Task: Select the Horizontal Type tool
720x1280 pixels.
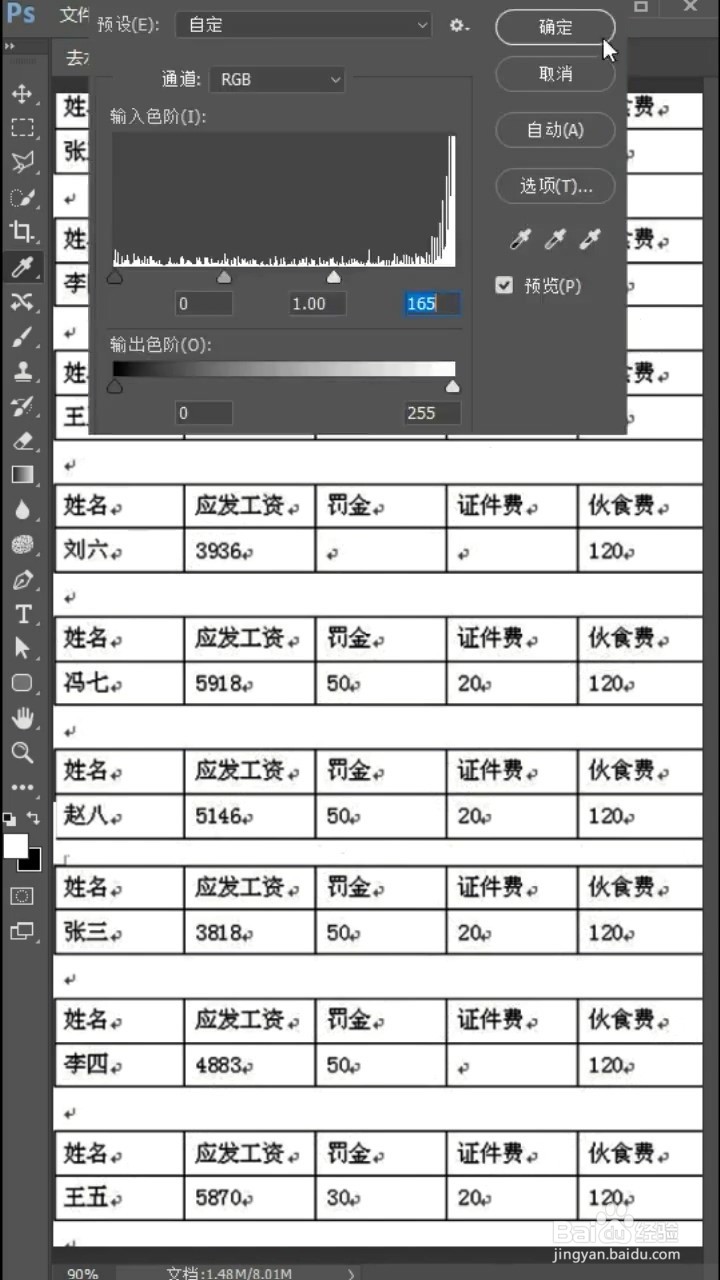Action: tap(22, 614)
